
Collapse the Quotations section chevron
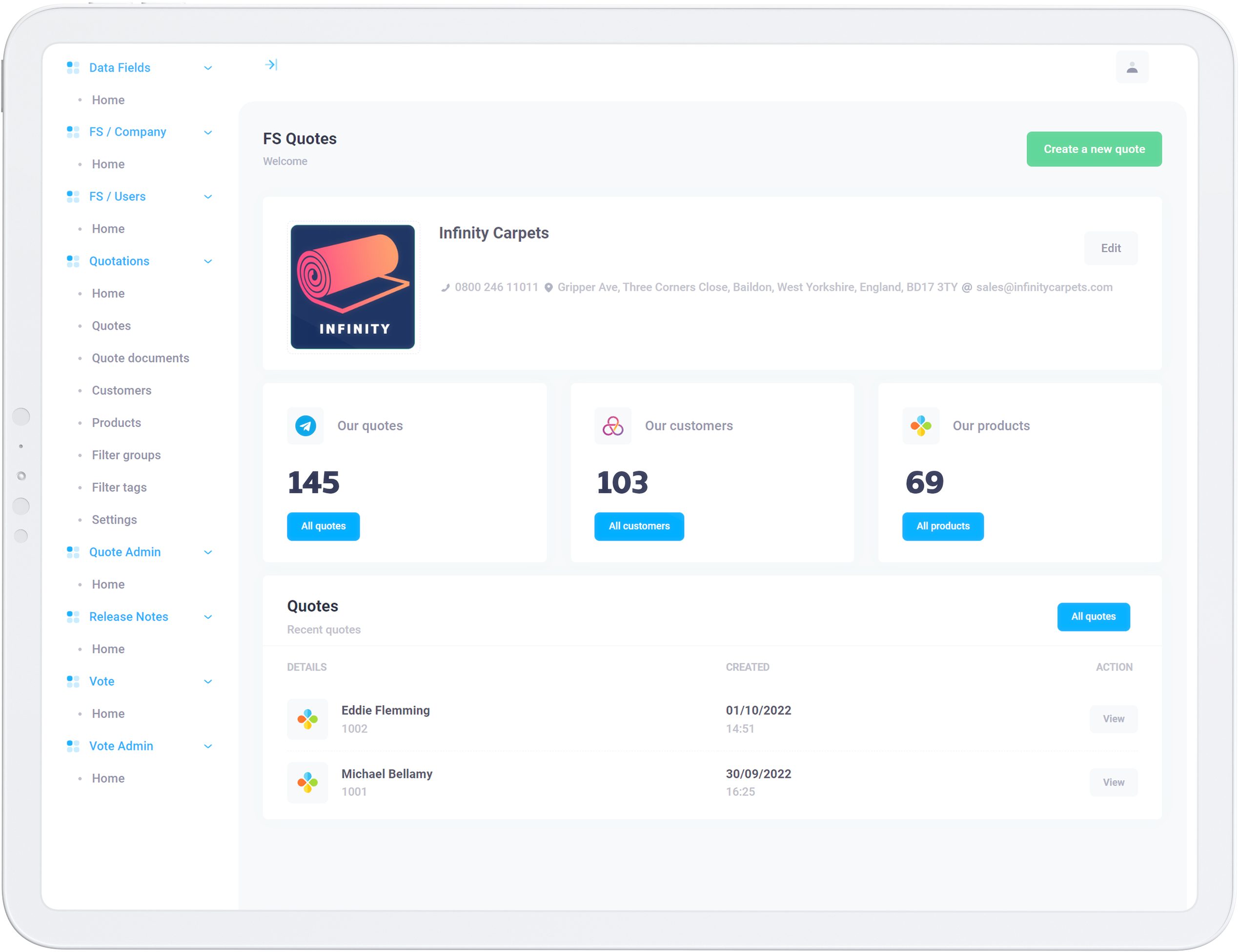[x=208, y=261]
